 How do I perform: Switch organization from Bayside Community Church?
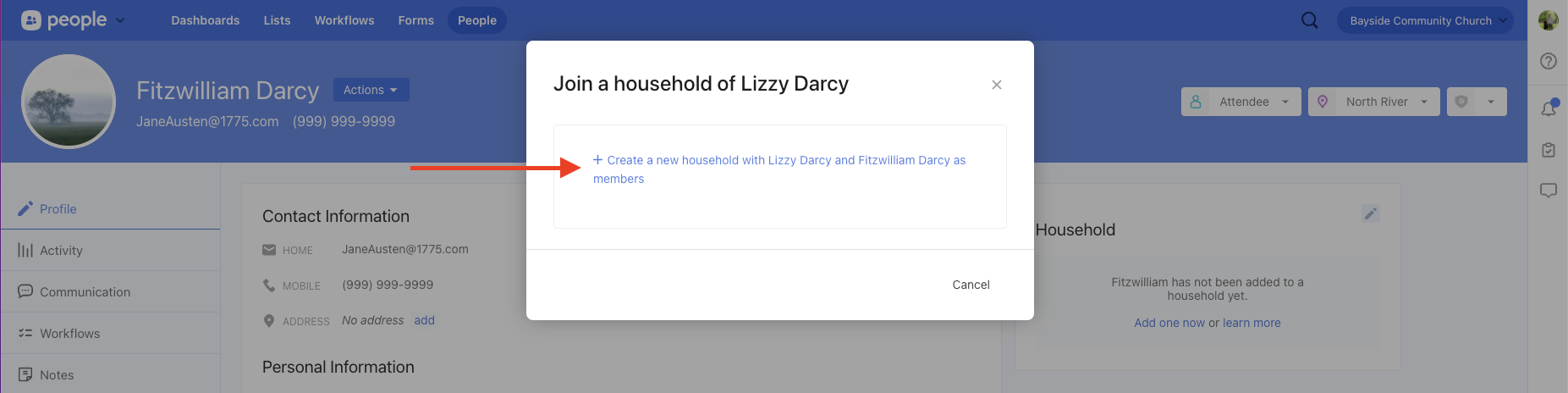[x=1425, y=20]
